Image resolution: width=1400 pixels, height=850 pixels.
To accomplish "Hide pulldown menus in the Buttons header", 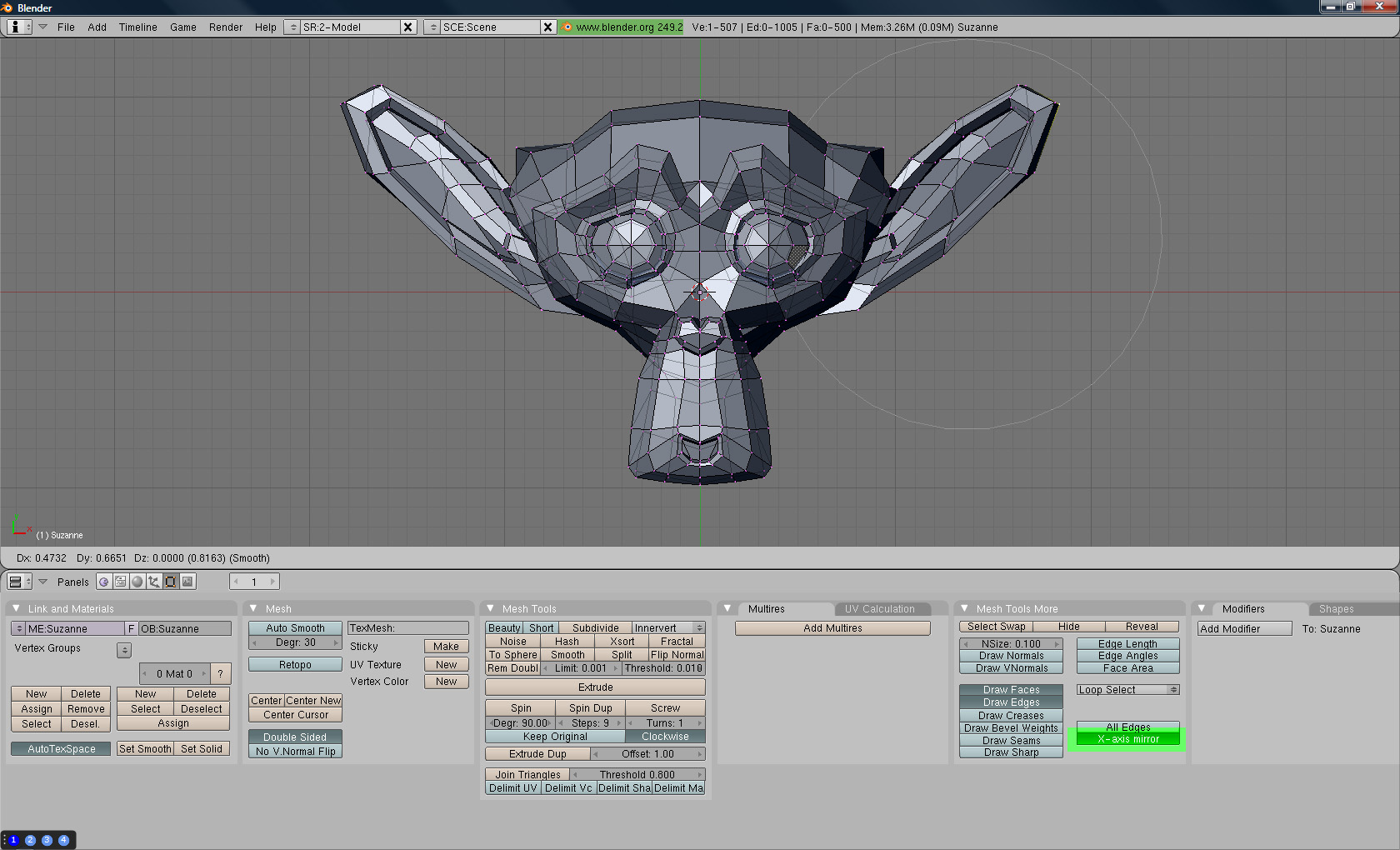I will click(42, 582).
